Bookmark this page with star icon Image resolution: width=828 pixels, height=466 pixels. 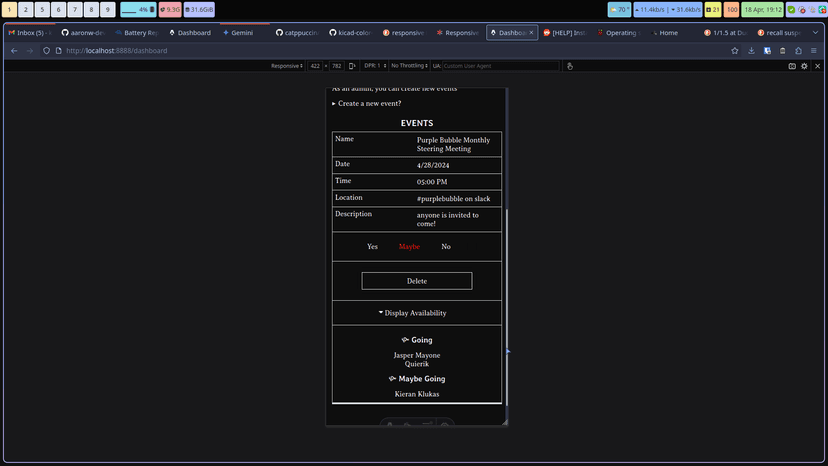735,51
